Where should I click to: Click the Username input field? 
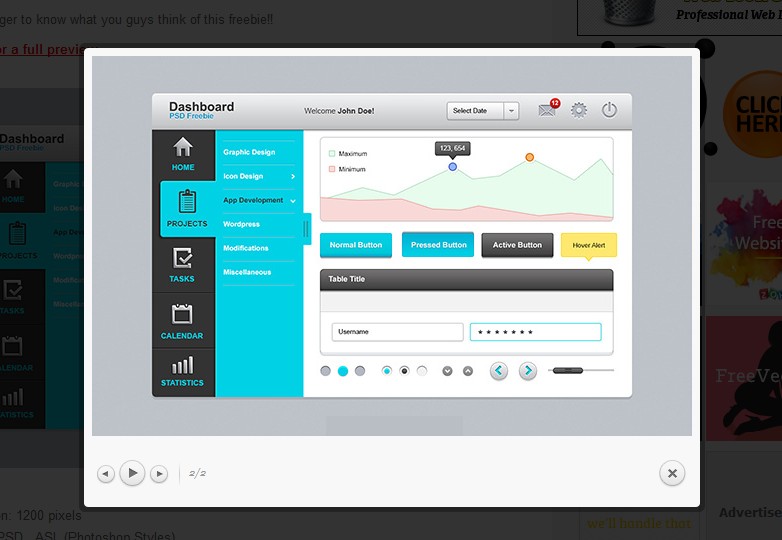coord(397,332)
